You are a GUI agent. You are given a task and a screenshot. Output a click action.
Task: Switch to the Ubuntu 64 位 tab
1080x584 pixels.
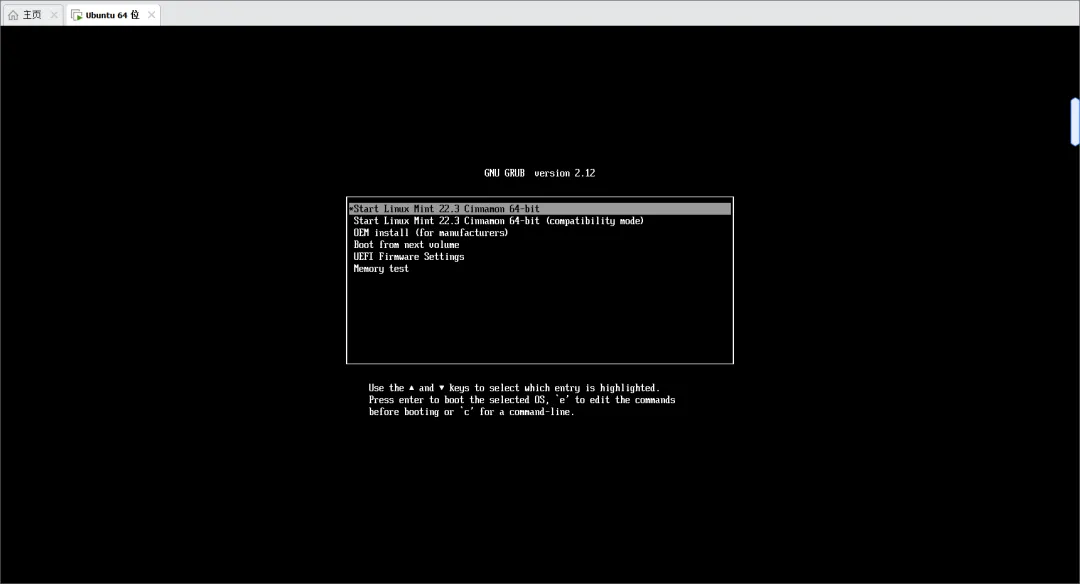pyautogui.click(x=113, y=14)
